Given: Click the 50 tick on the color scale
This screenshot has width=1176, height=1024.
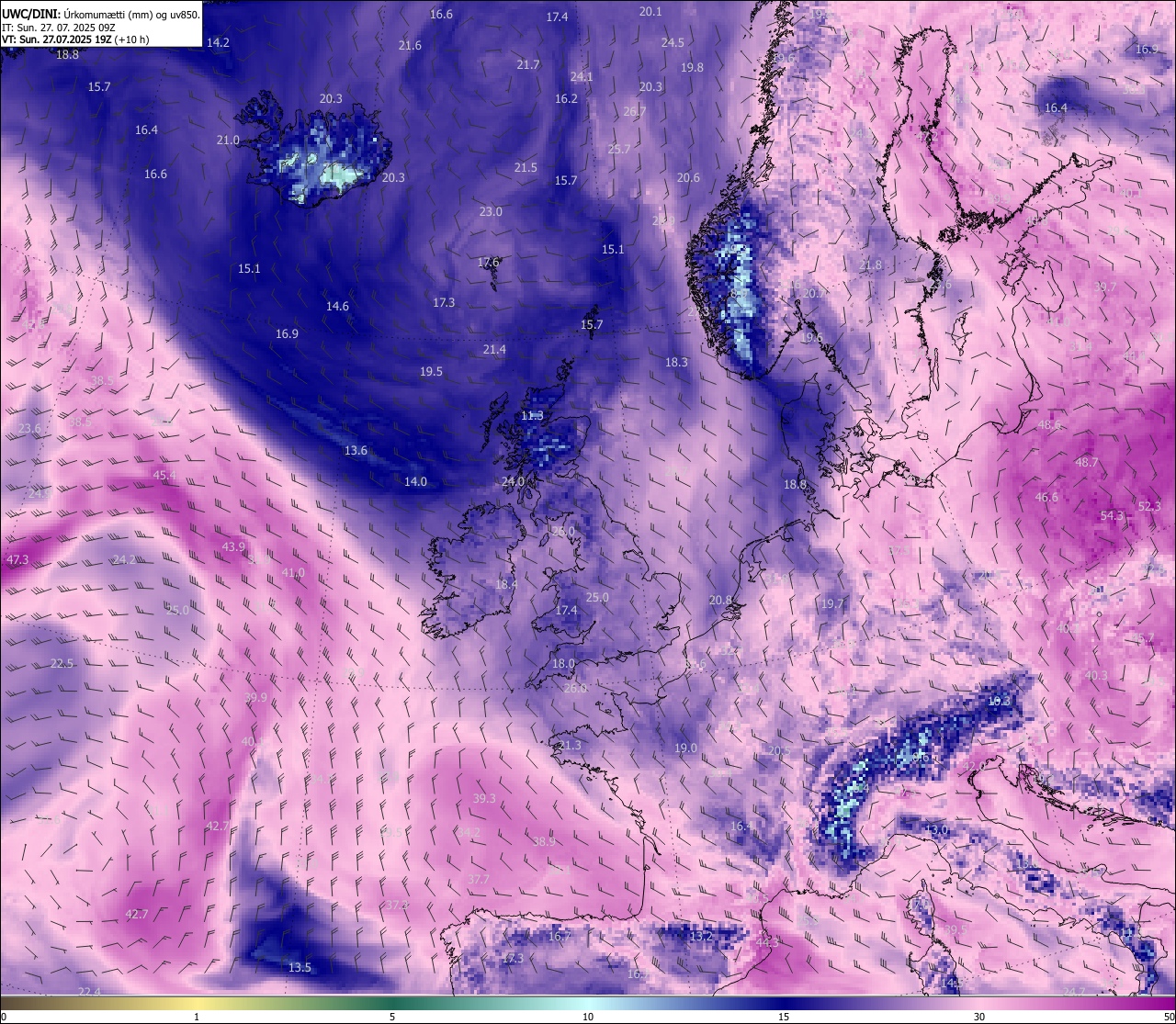Looking at the screenshot, I should coord(1169,1017).
